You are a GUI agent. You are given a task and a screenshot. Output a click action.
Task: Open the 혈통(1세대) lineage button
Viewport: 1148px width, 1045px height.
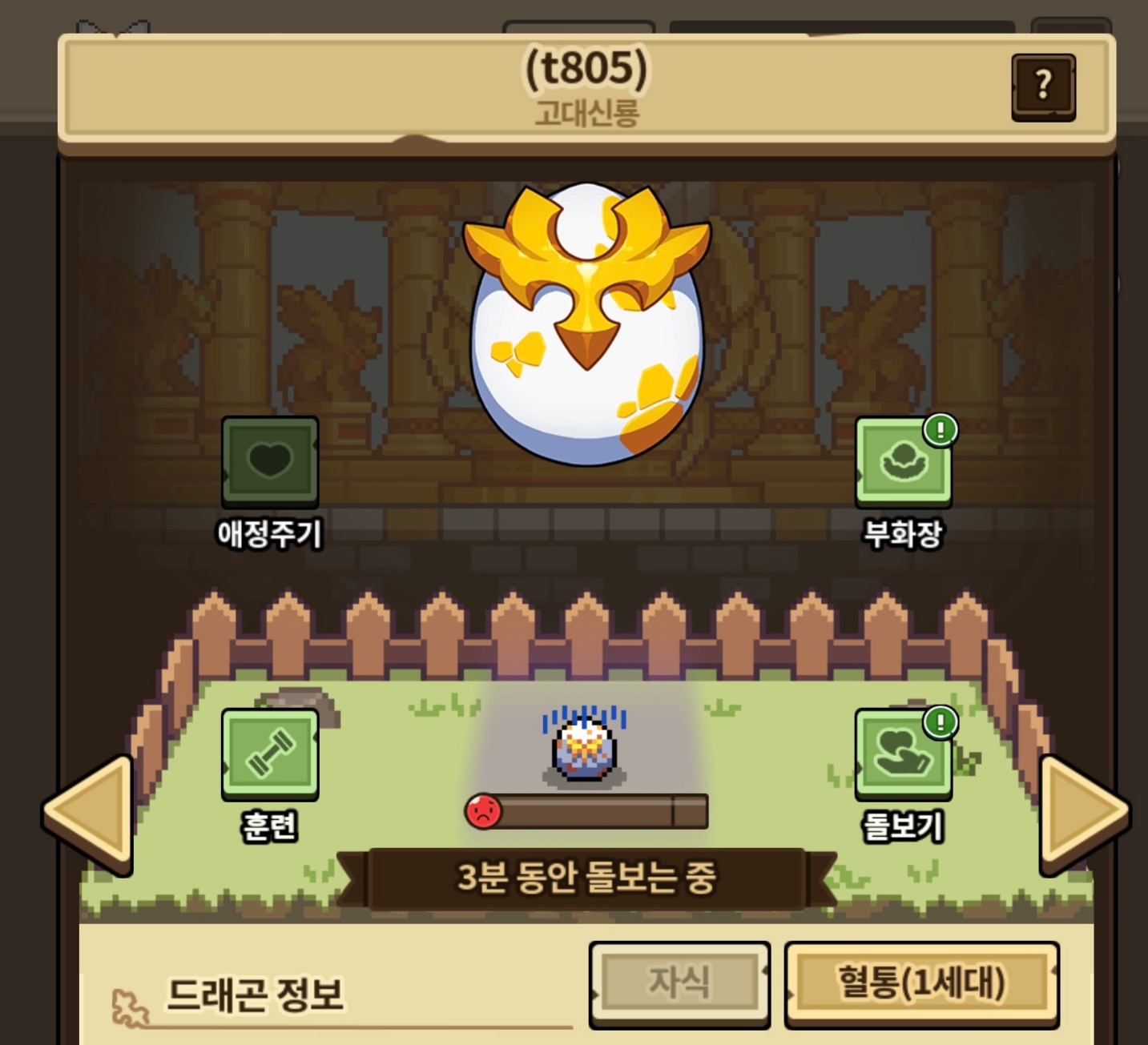click(922, 984)
